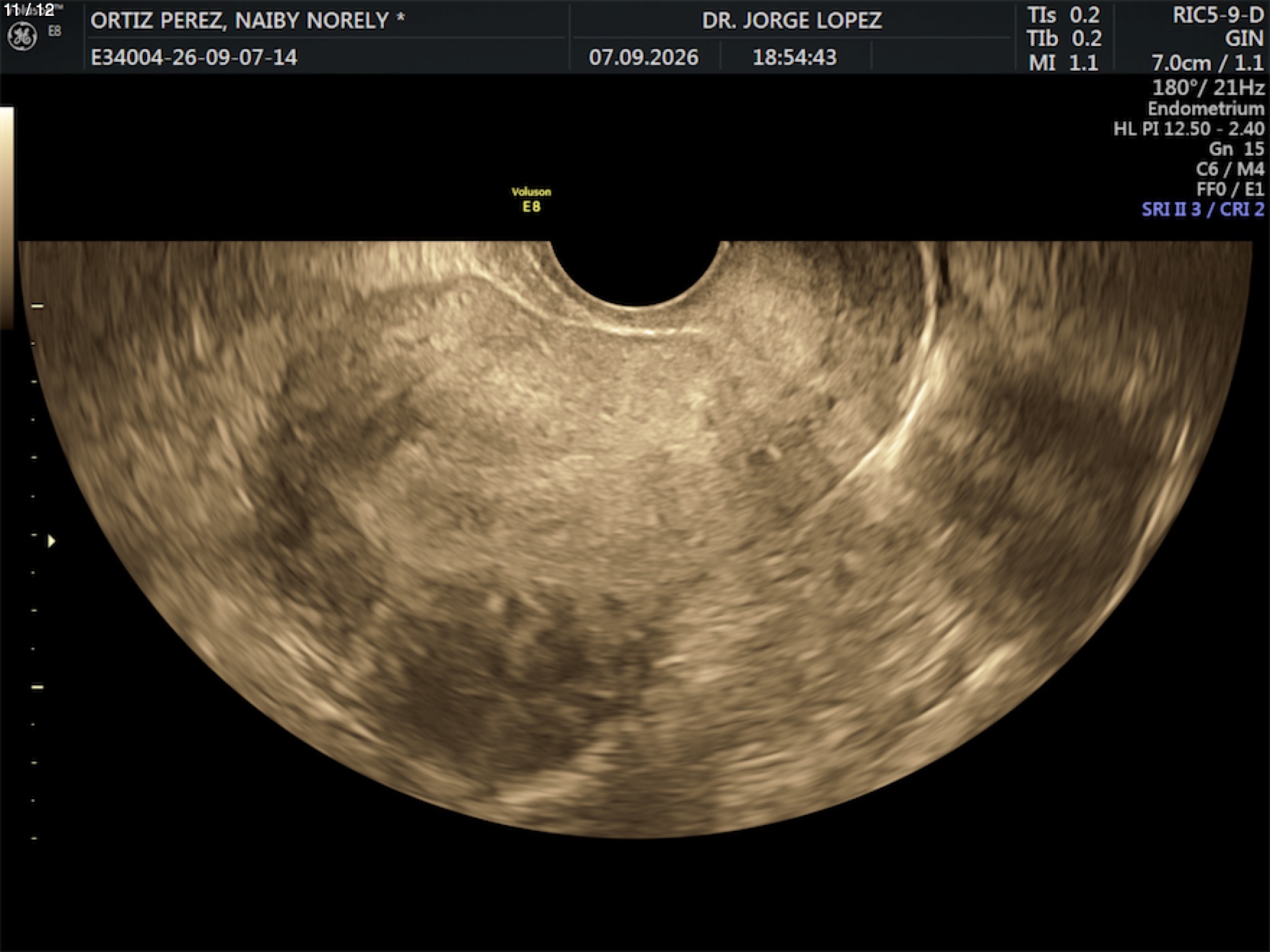Click the Endometrium preset label
Viewport: 1270px width, 952px height.
[1206, 109]
